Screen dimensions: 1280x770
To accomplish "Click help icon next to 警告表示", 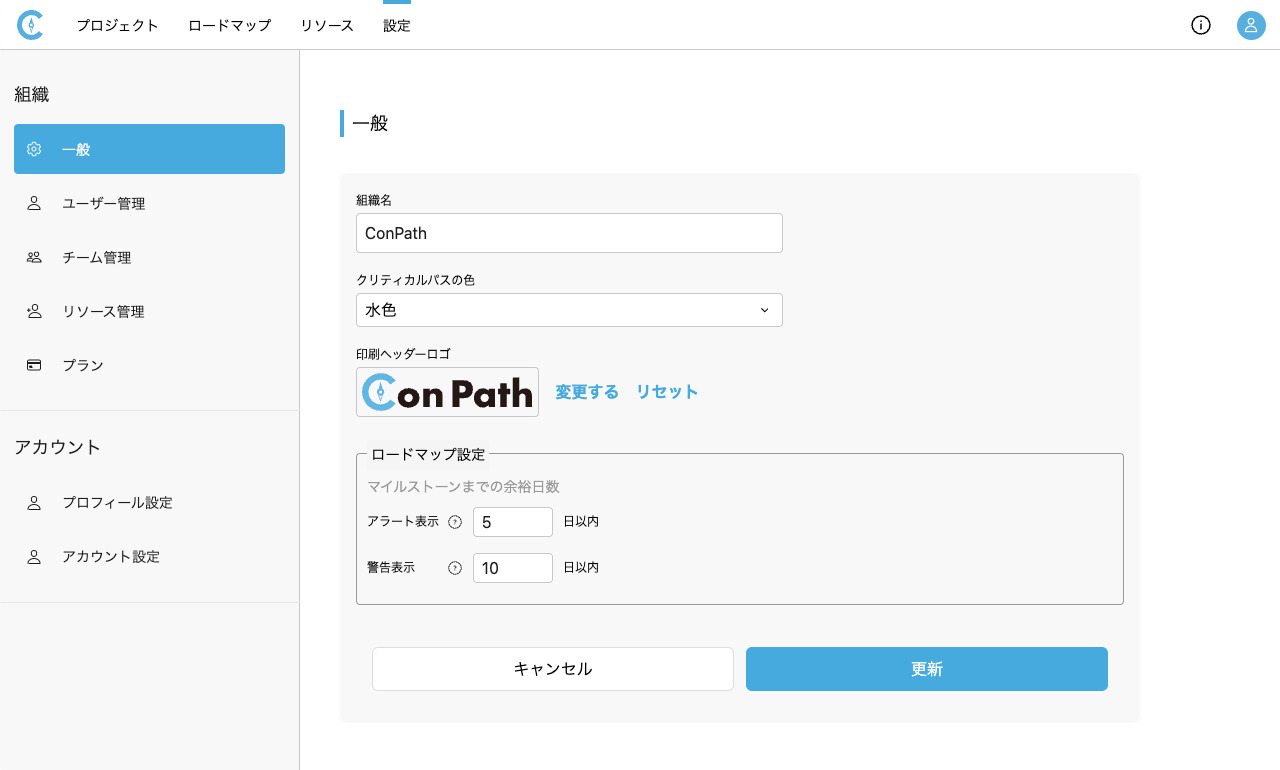I will click(455, 568).
